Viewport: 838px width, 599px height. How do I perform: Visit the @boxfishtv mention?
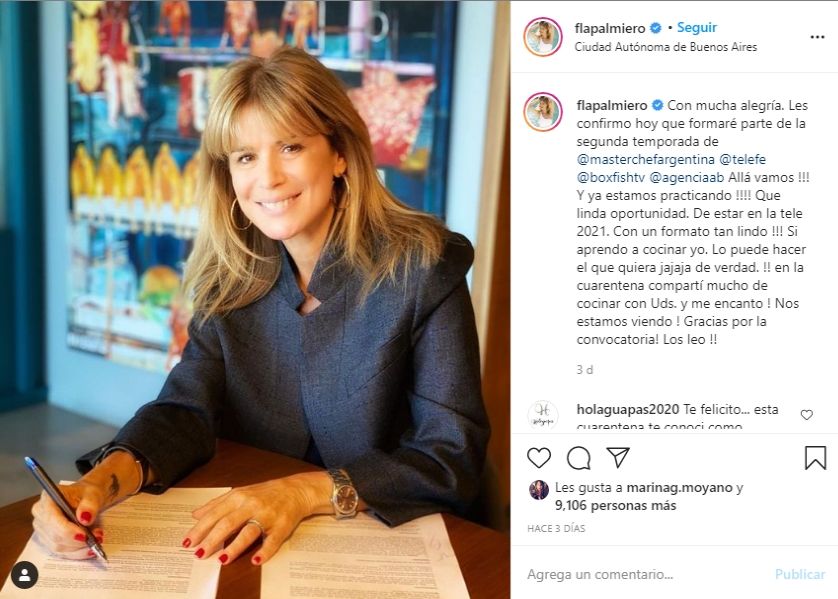pos(611,177)
